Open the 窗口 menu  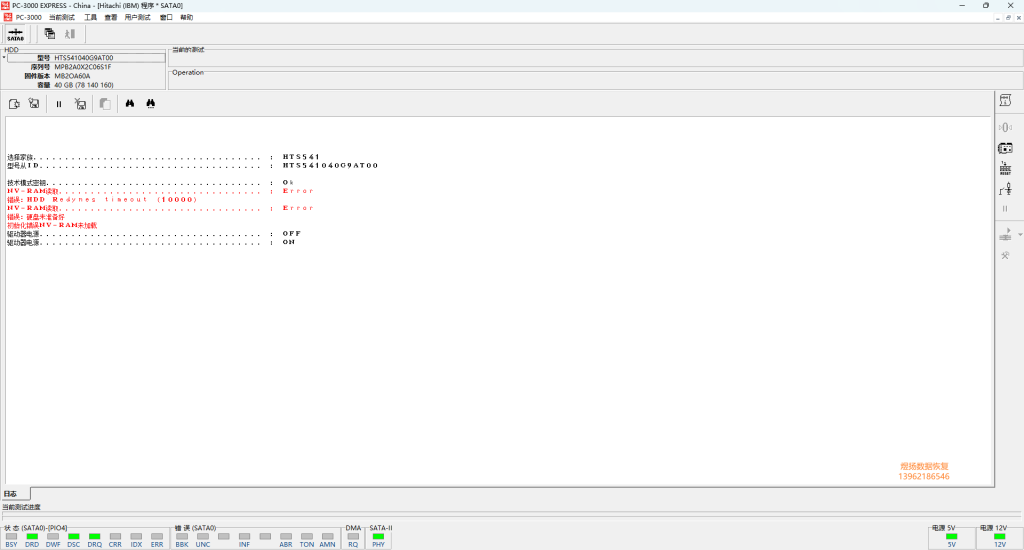(x=167, y=18)
